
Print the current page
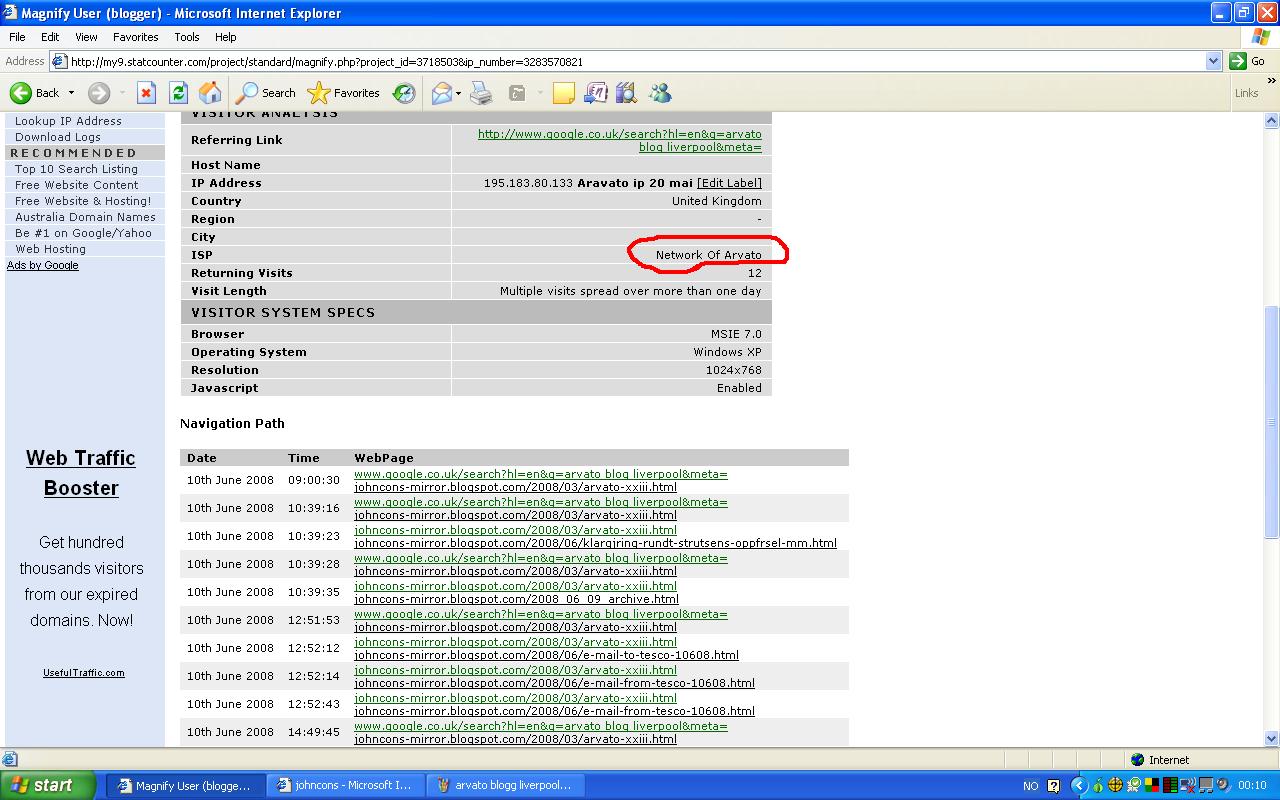pyautogui.click(x=481, y=93)
